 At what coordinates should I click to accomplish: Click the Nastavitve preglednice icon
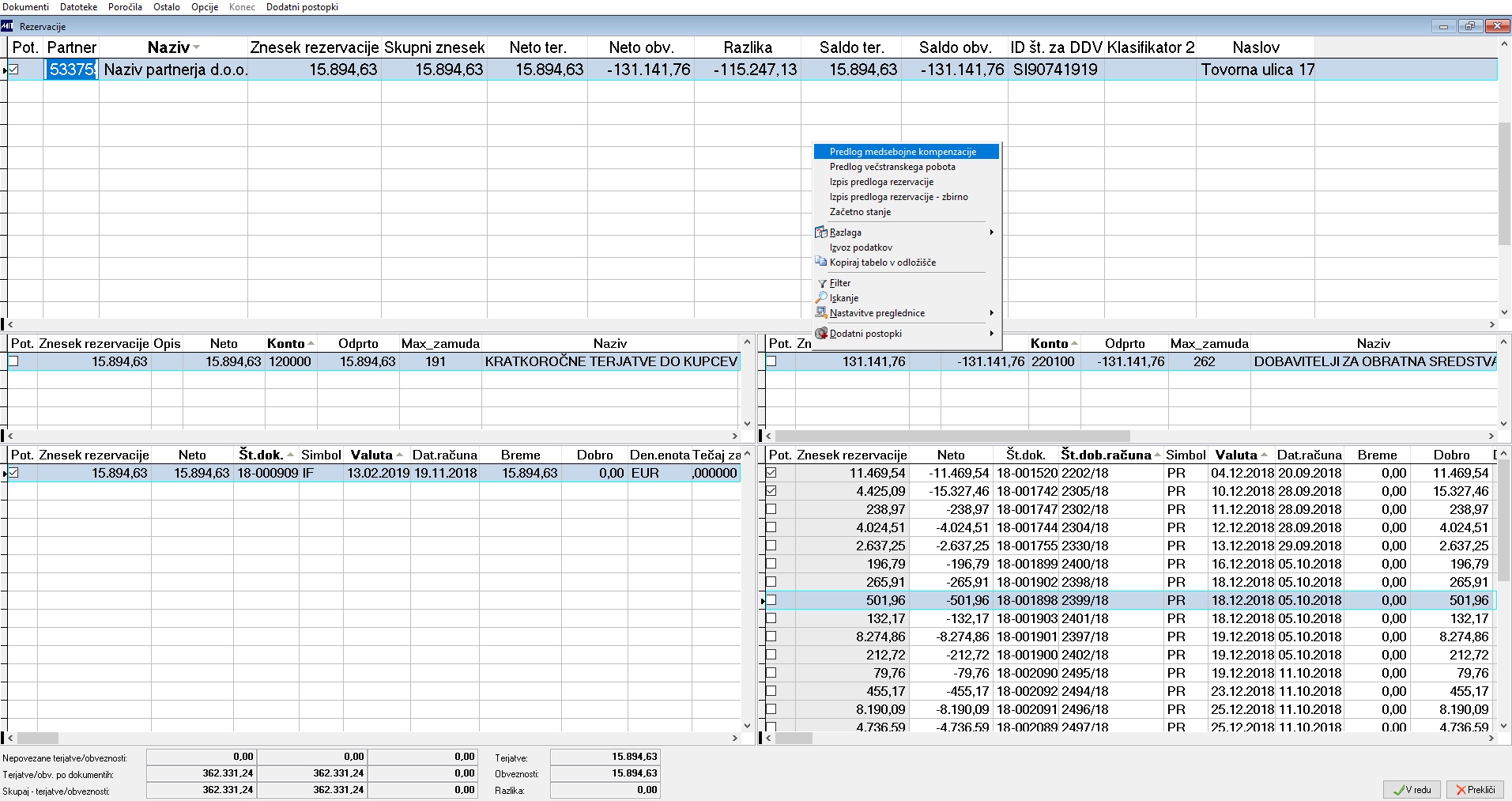tap(821, 313)
